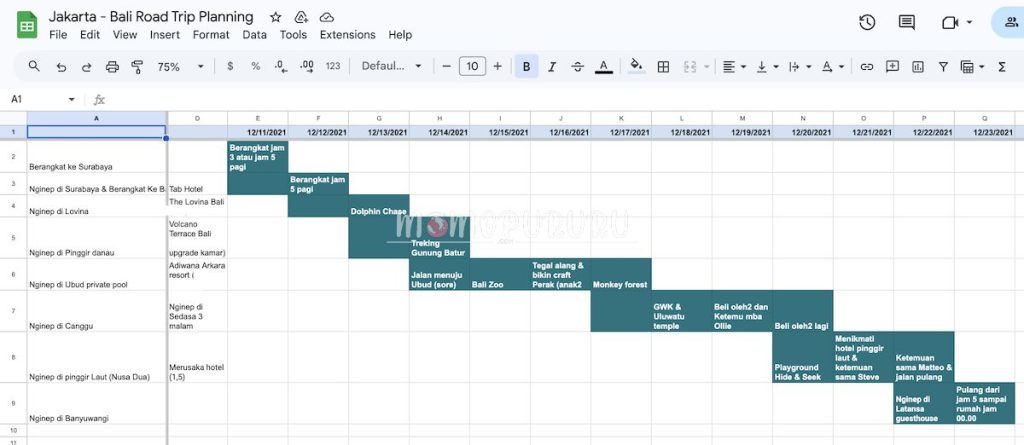
Task: Open fill color picker
Action: point(636,67)
